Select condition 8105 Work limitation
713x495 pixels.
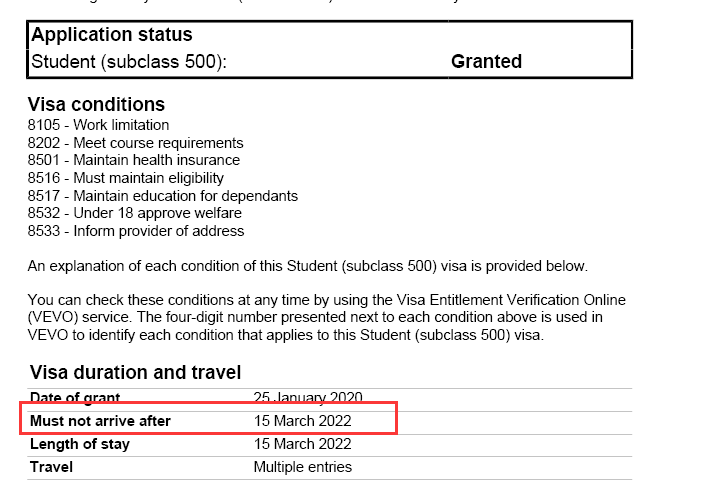[99, 125]
